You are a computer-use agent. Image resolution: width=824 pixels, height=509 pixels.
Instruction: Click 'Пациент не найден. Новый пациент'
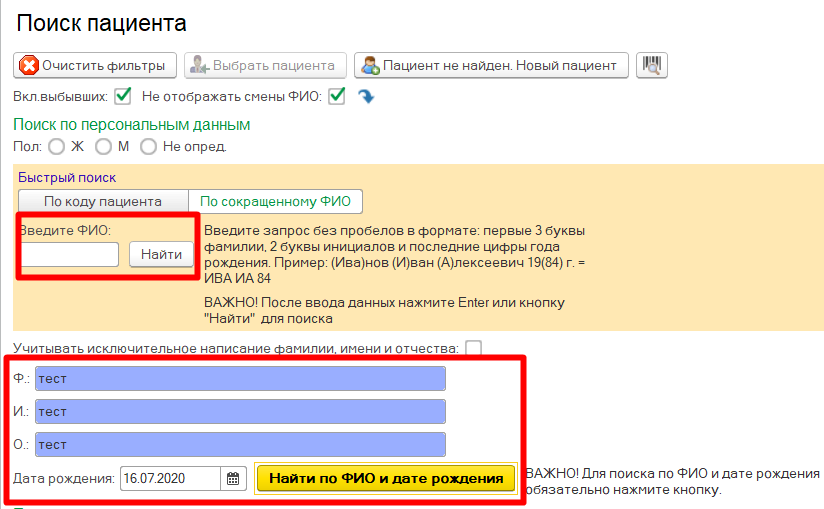pyautogui.click(x=492, y=65)
